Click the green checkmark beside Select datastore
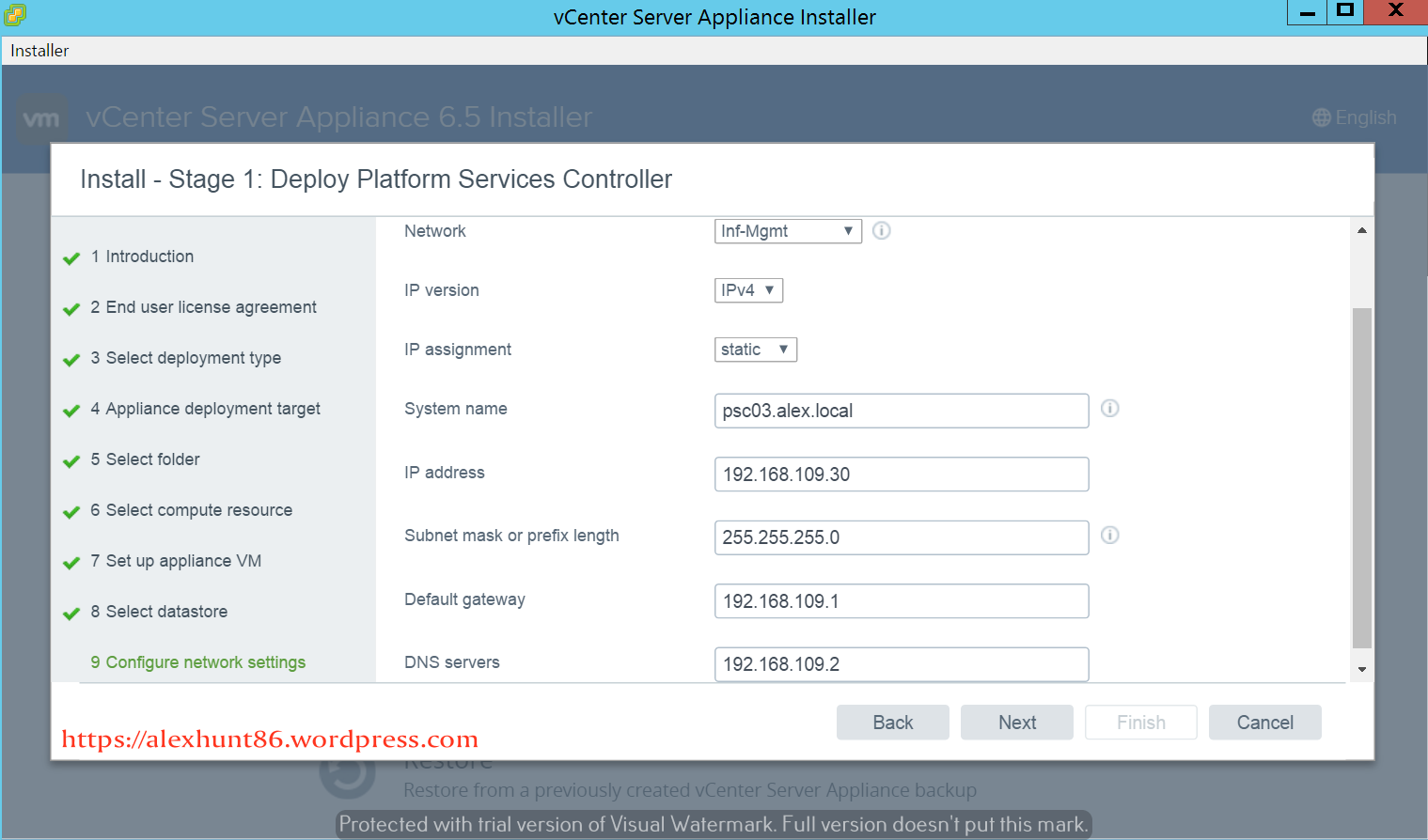 pos(71,614)
